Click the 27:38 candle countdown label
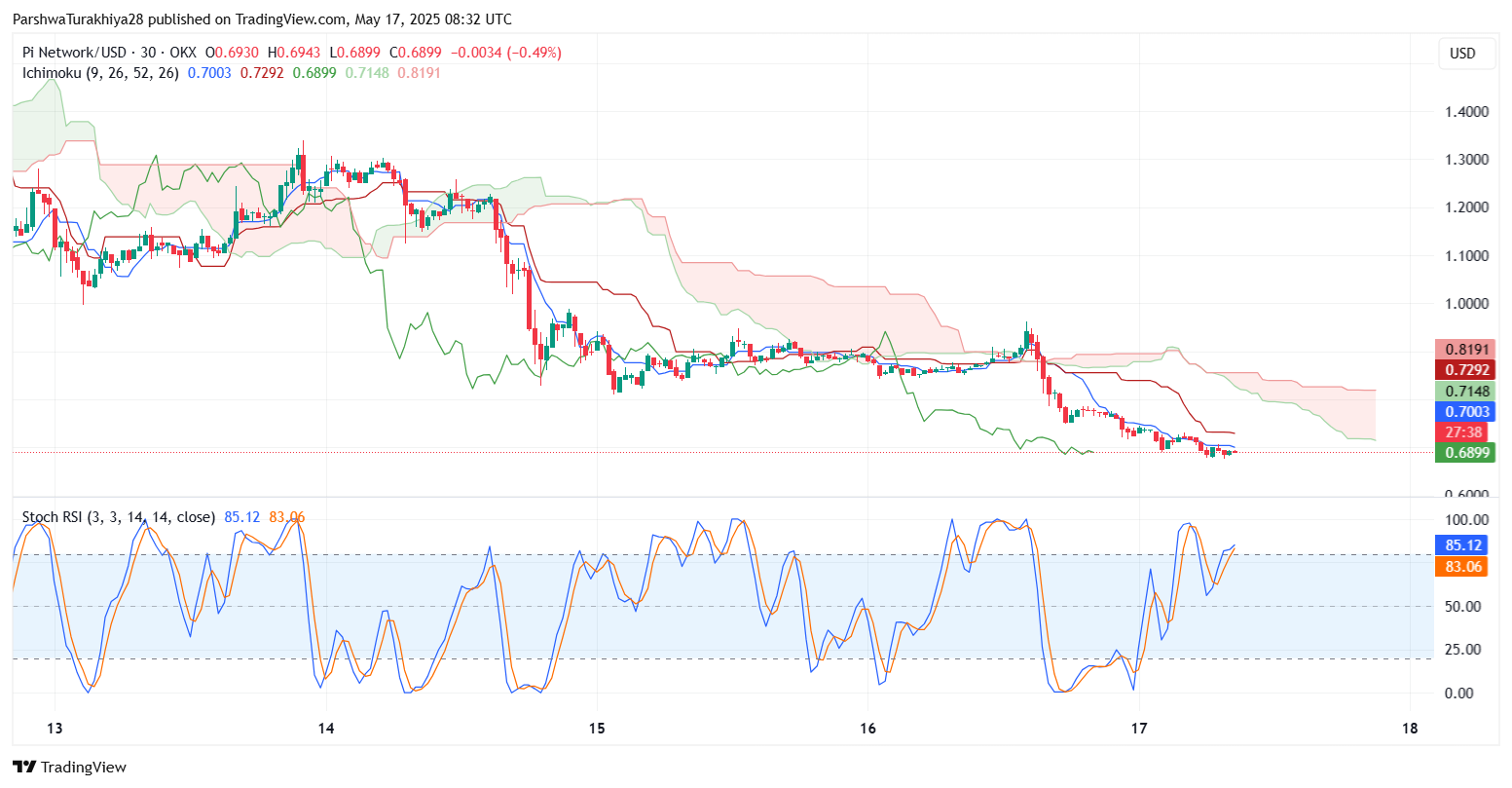1512x788 pixels. click(x=1464, y=432)
